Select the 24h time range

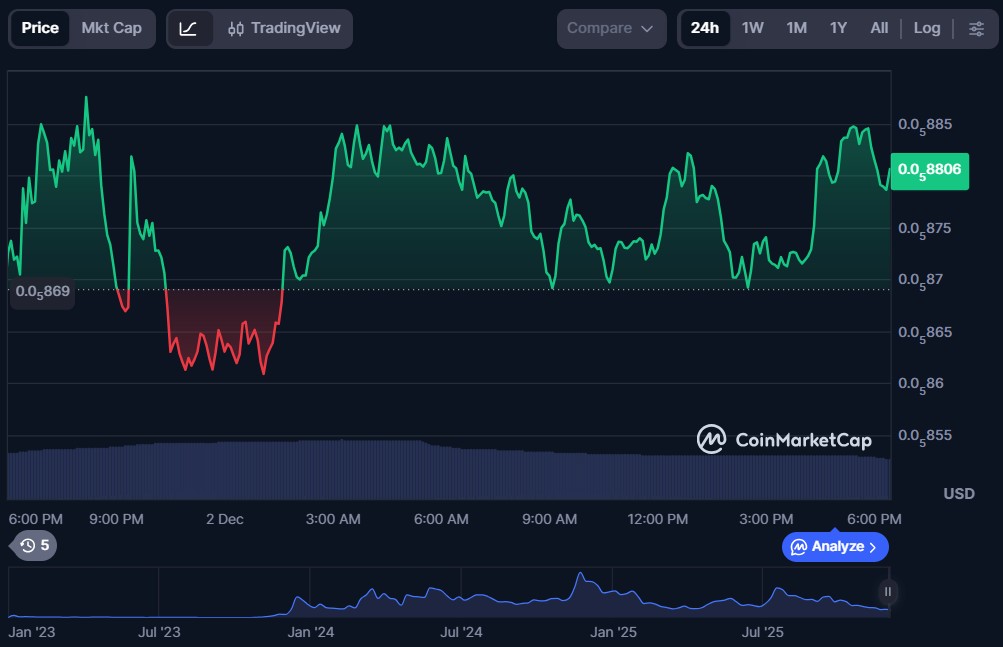pos(705,28)
